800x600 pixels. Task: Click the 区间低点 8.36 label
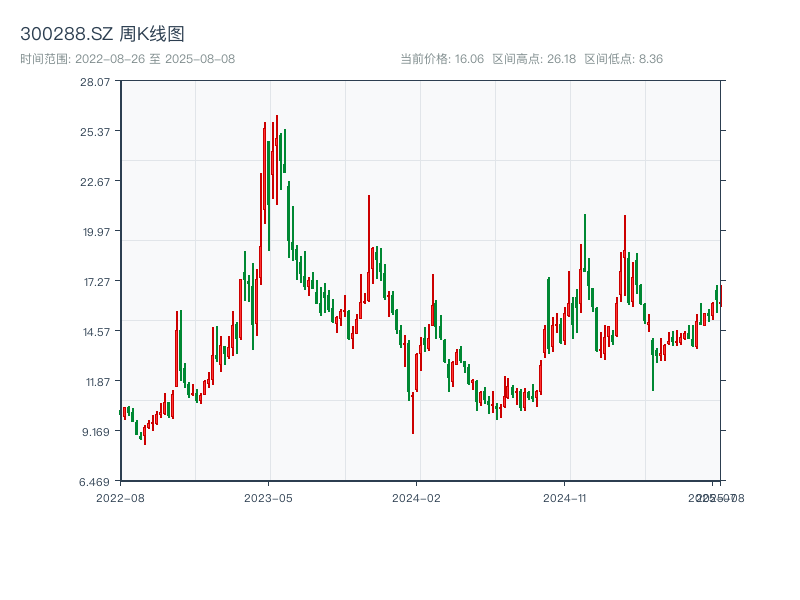coord(623,59)
